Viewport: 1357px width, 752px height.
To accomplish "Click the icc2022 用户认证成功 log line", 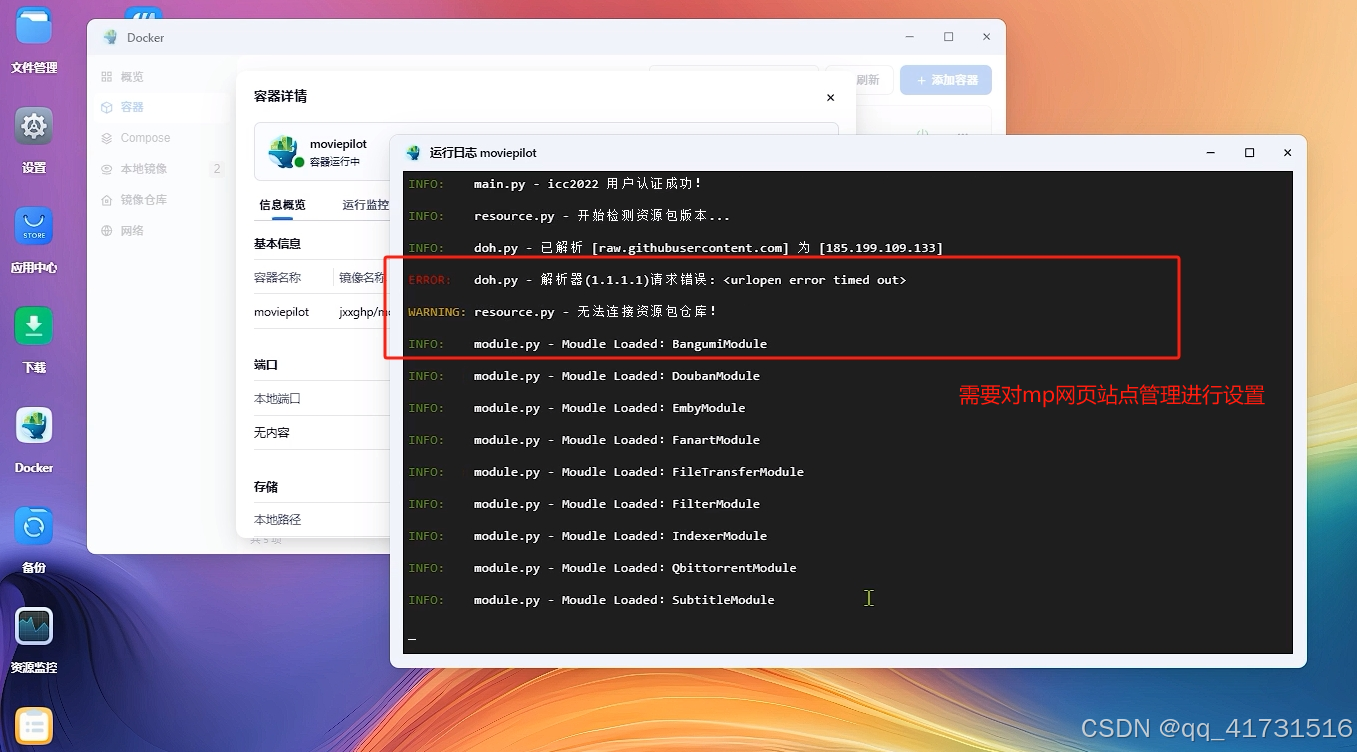I will point(555,184).
